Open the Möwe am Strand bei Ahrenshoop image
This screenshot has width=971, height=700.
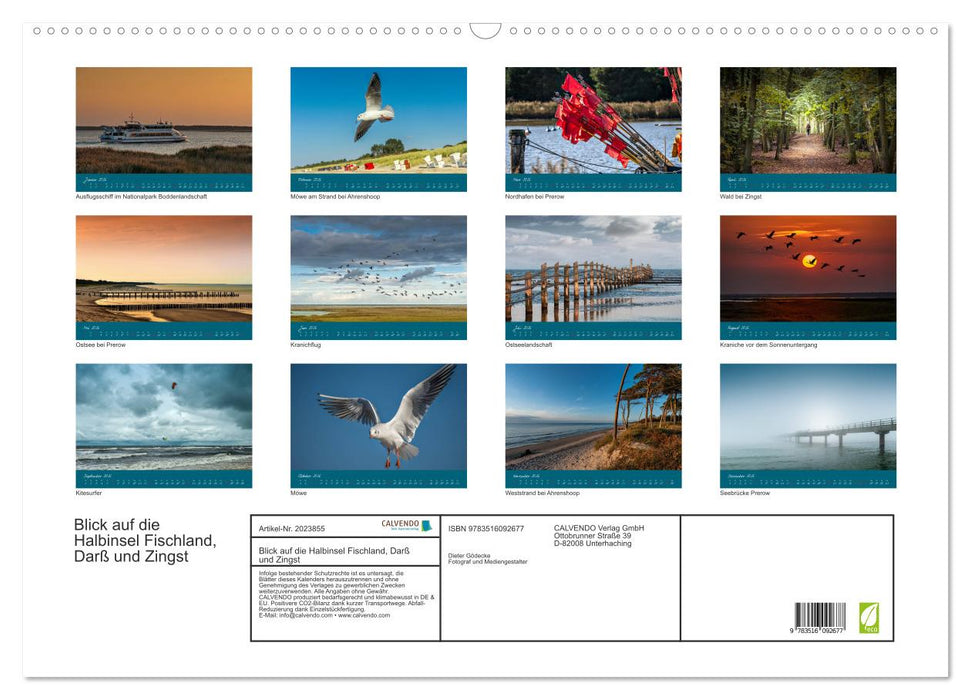tap(378, 125)
